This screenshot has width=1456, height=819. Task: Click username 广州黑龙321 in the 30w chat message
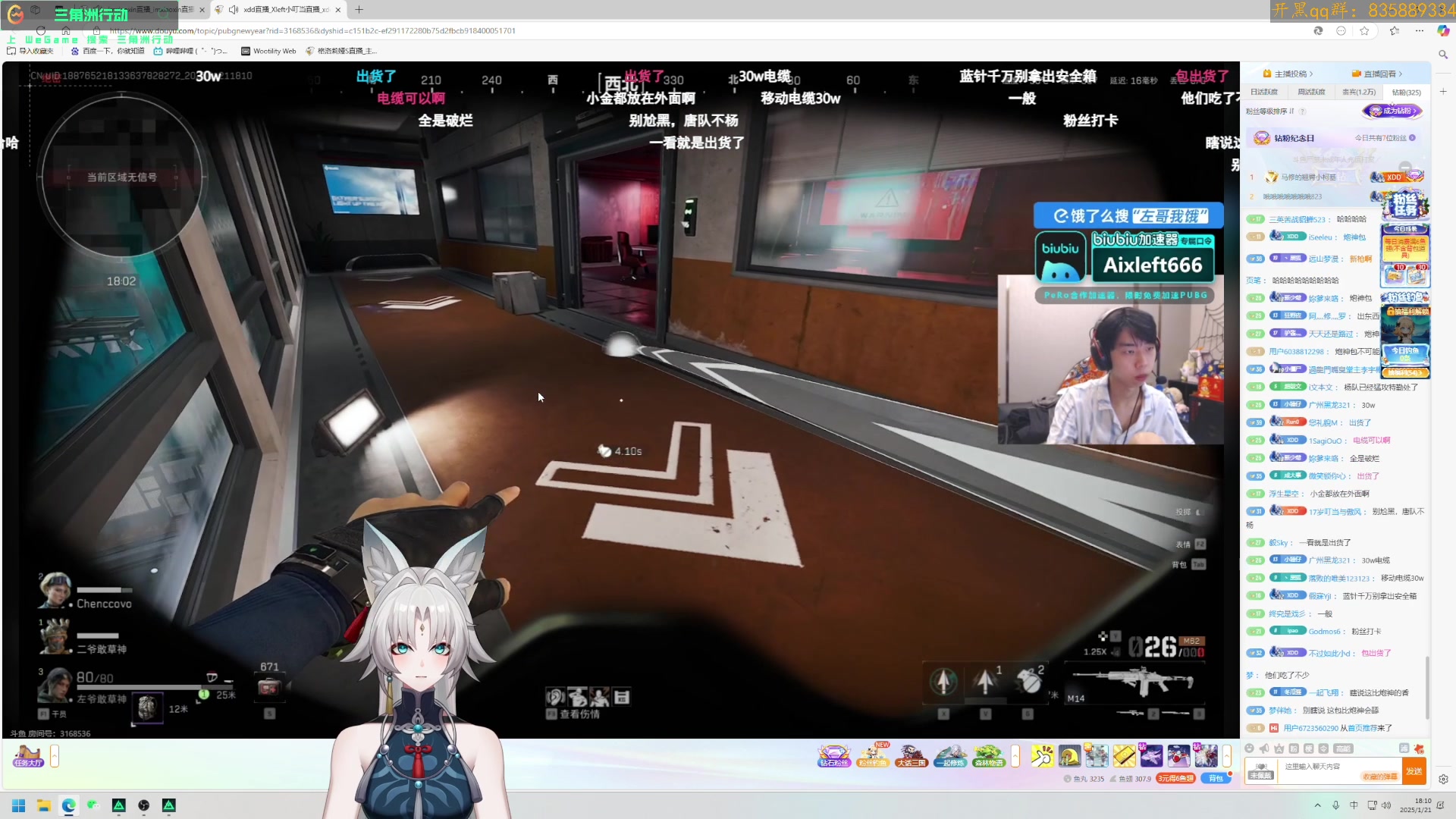(x=1329, y=405)
